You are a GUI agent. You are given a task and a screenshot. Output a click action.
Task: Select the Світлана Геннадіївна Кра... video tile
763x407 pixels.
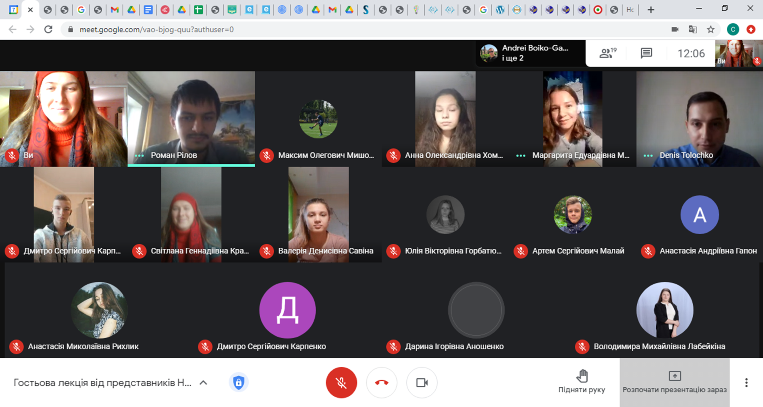(x=191, y=215)
